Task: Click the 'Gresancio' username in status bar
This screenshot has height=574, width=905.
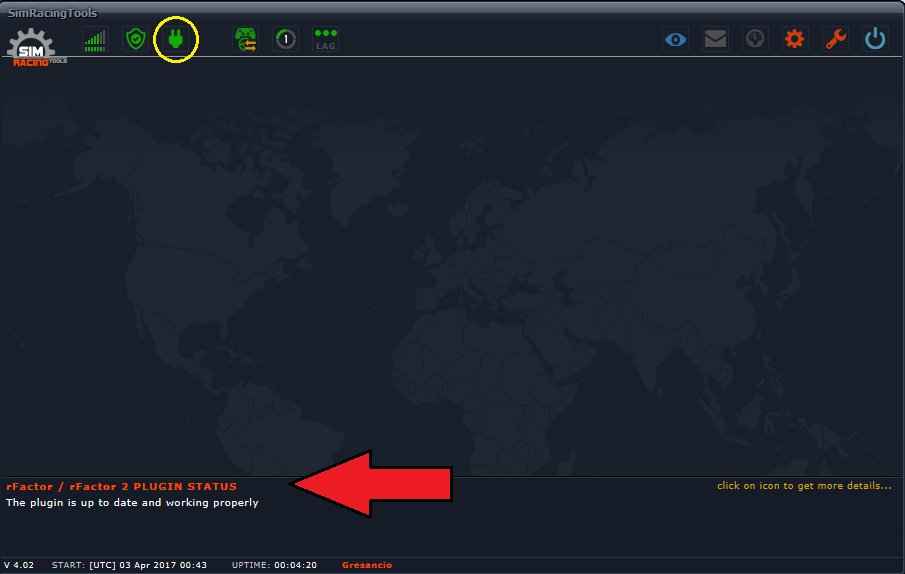Action: pyautogui.click(x=367, y=565)
